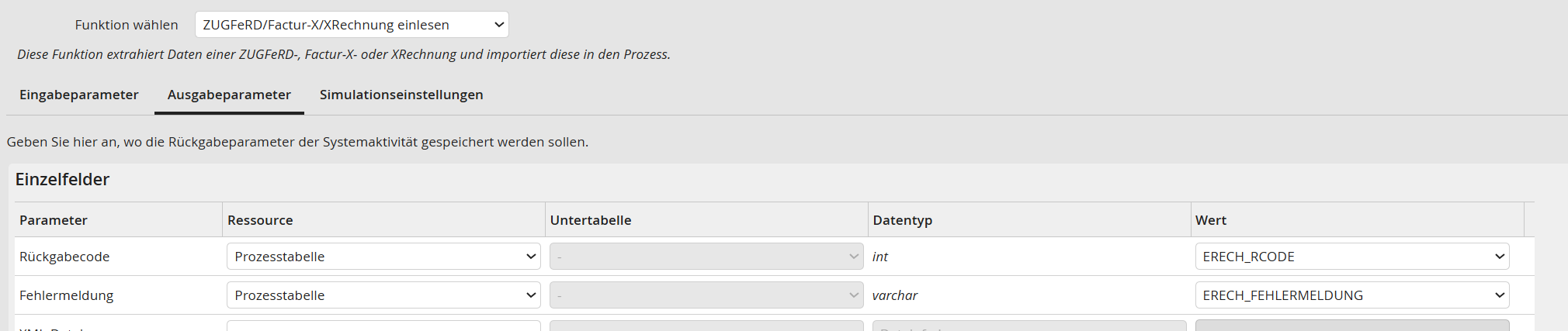This screenshot has height=331, width=1568.
Task: Click the partially visible Ressource dropdown in third row
Action: coord(383,326)
